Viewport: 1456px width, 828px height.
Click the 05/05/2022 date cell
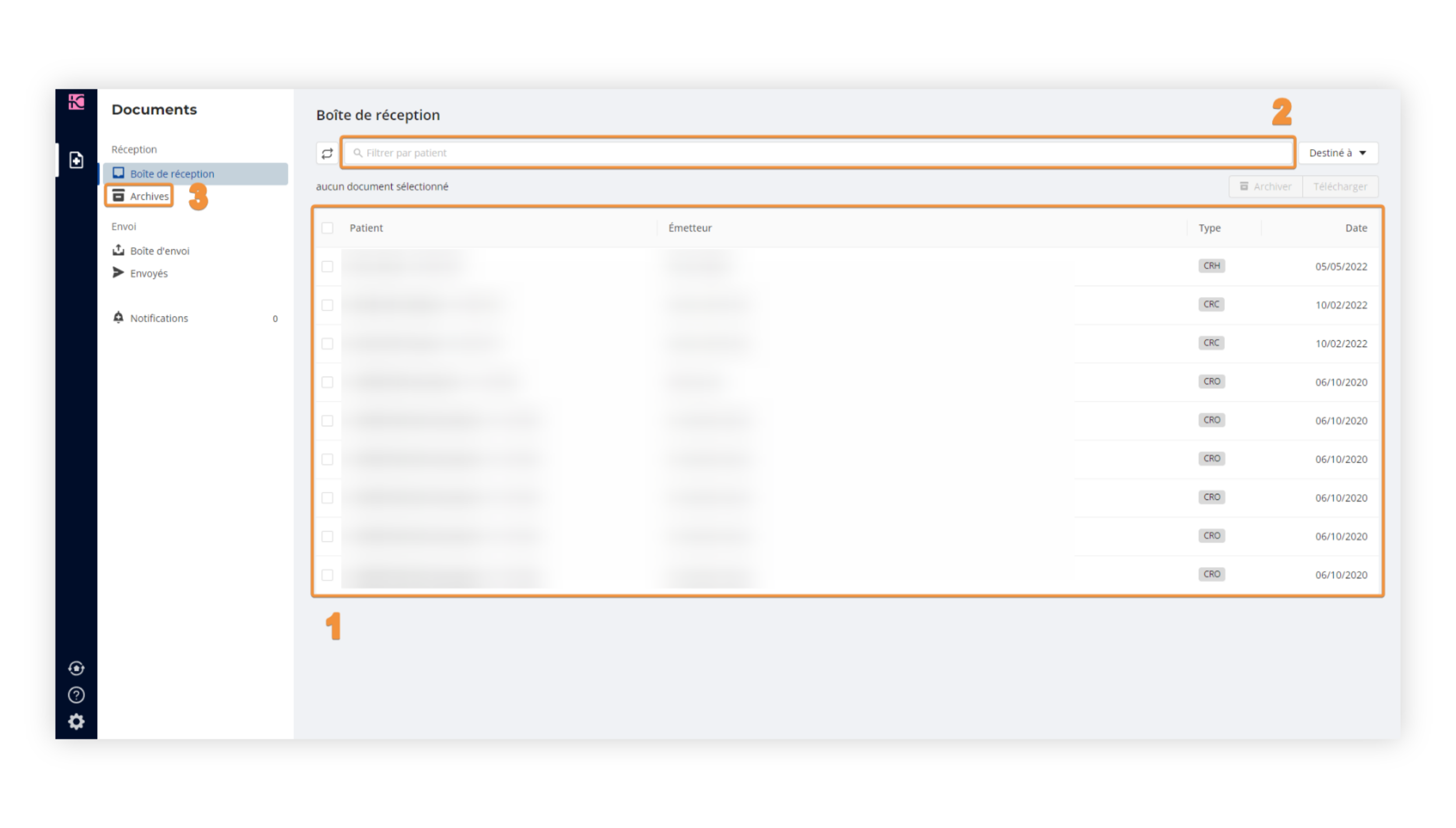click(x=1341, y=267)
